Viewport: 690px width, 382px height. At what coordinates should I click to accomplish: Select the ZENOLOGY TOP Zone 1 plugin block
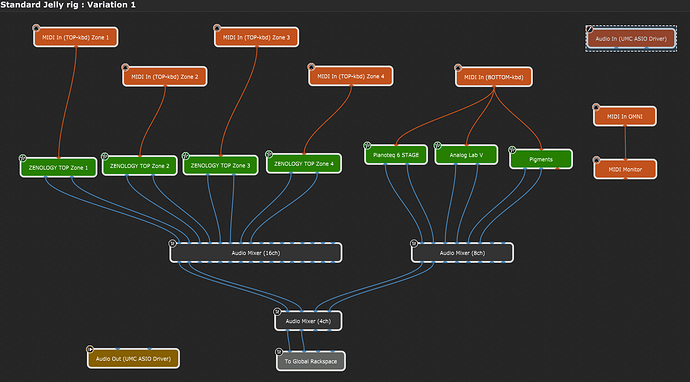(59, 168)
